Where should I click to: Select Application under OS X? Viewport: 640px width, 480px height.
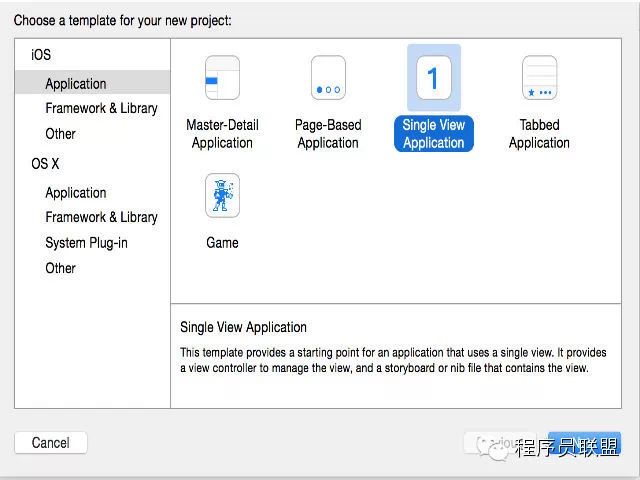coord(76,193)
